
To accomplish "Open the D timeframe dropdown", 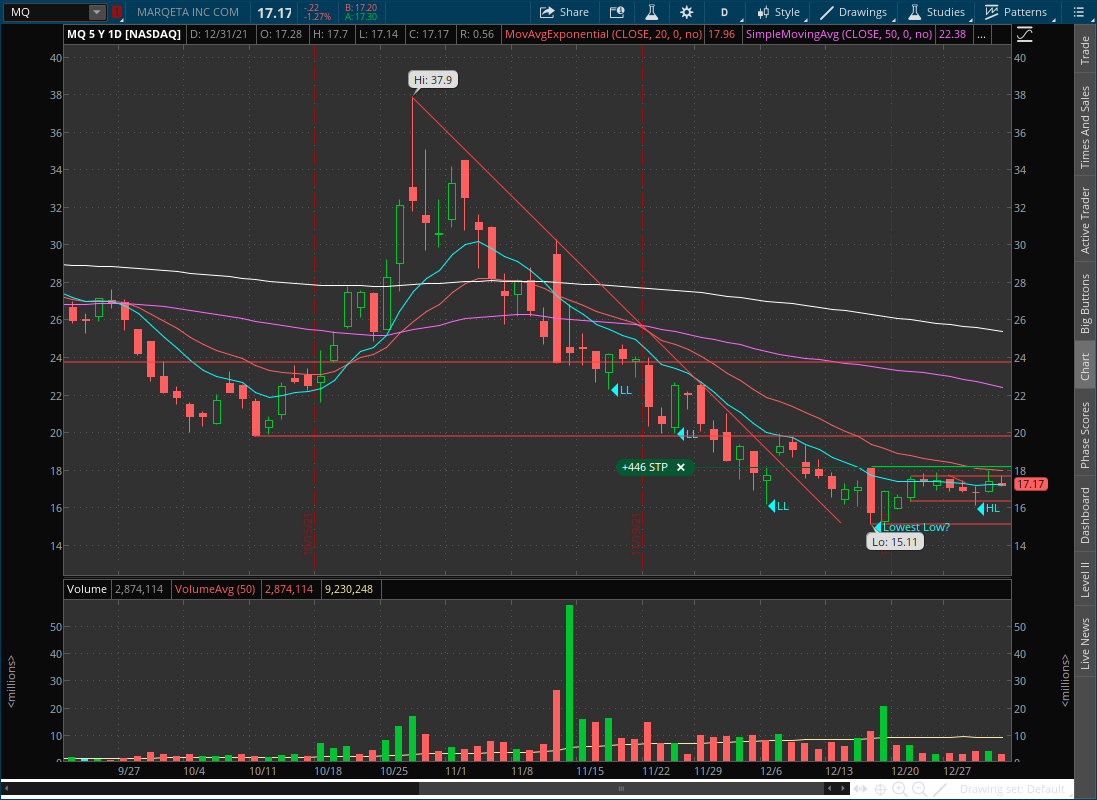I will 724,12.
